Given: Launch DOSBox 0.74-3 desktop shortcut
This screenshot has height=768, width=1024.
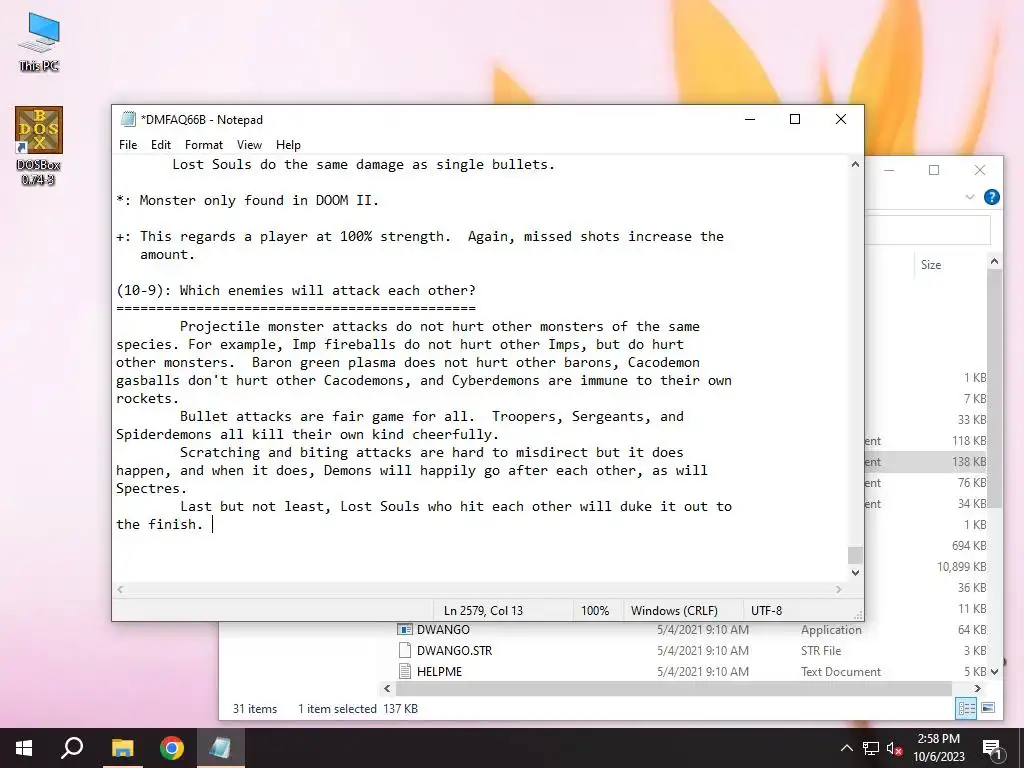Looking at the screenshot, I should [39, 146].
